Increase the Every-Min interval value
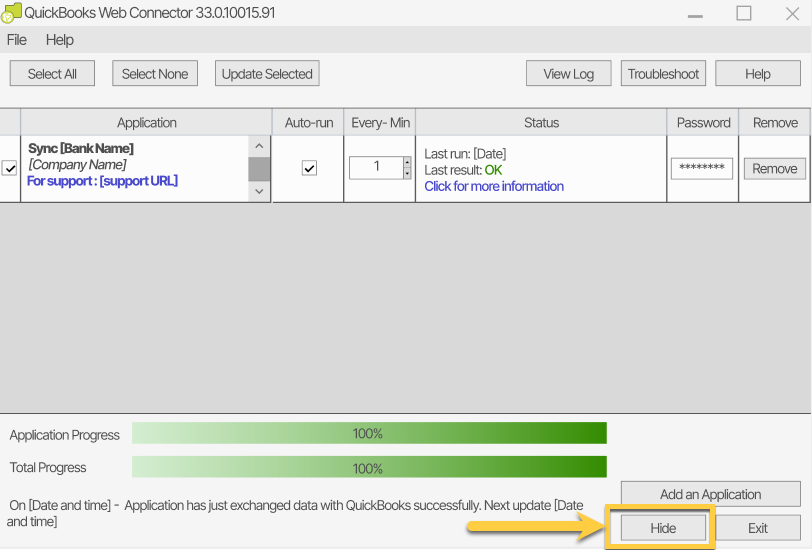This screenshot has width=812, height=550. coord(407,162)
